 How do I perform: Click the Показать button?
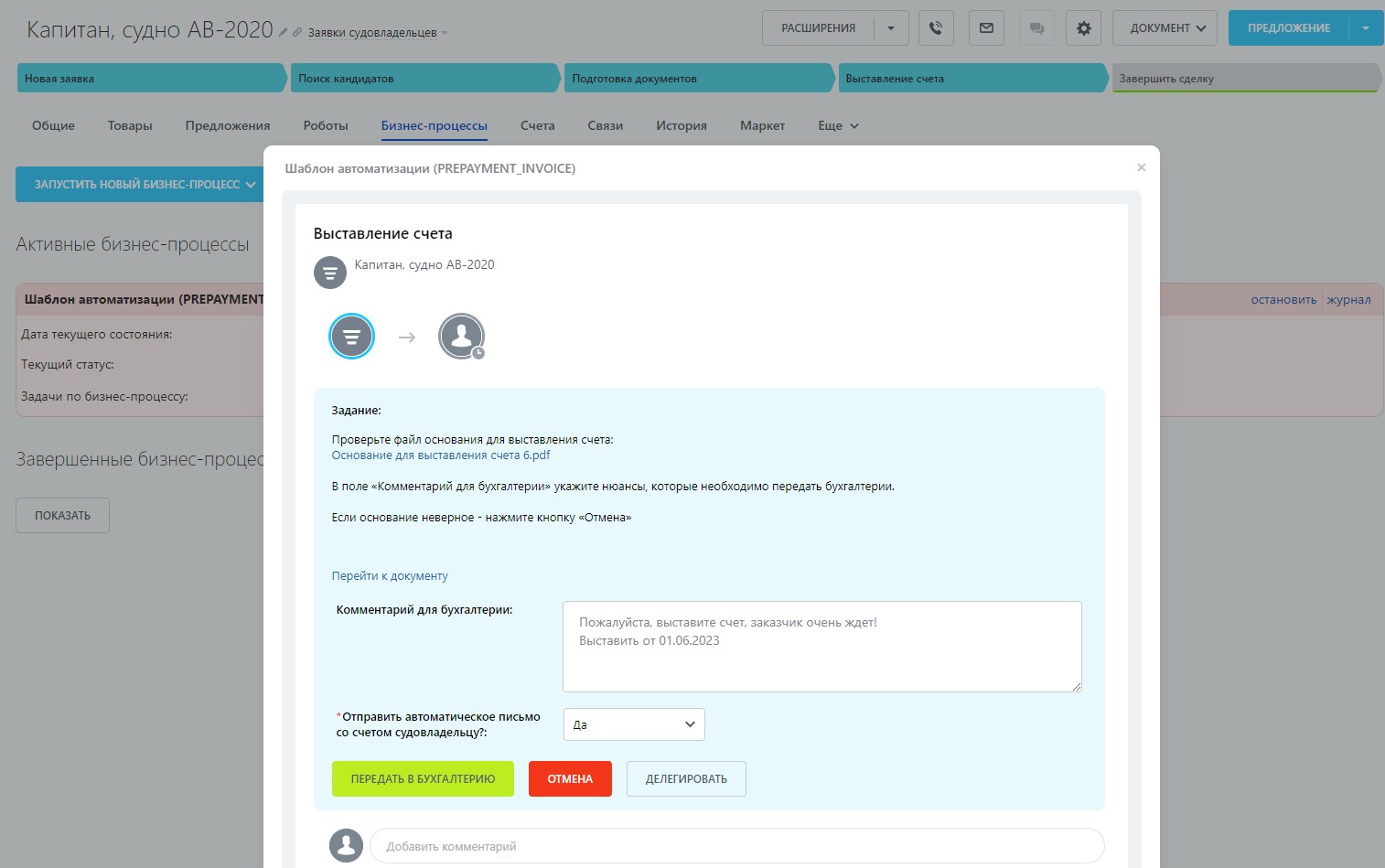coord(62,516)
